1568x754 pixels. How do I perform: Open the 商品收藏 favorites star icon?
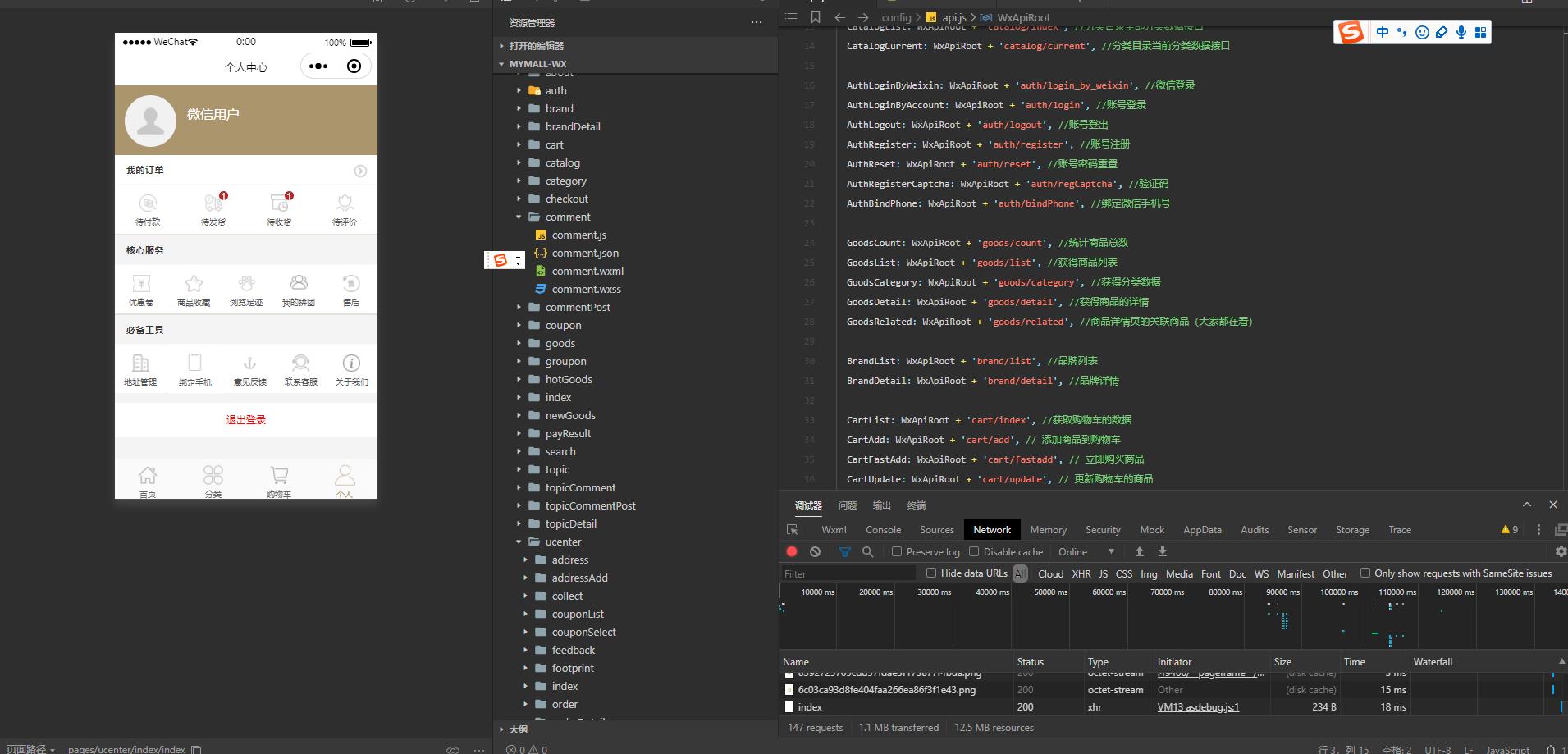click(194, 284)
